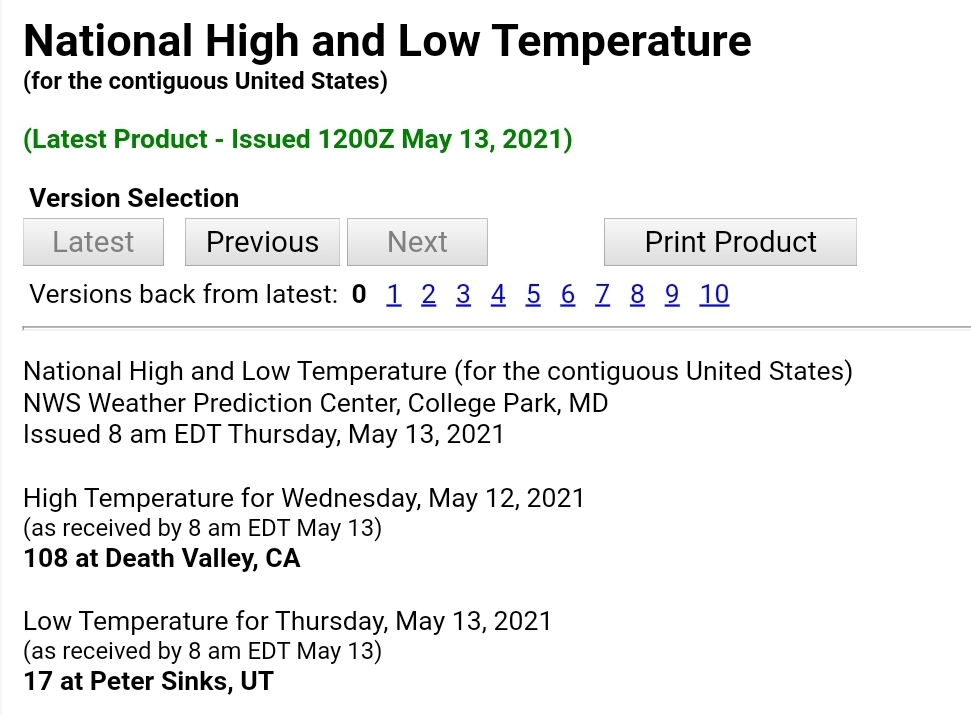This screenshot has width=971, height=715.
Task: Click the Next version button
Action: click(417, 242)
